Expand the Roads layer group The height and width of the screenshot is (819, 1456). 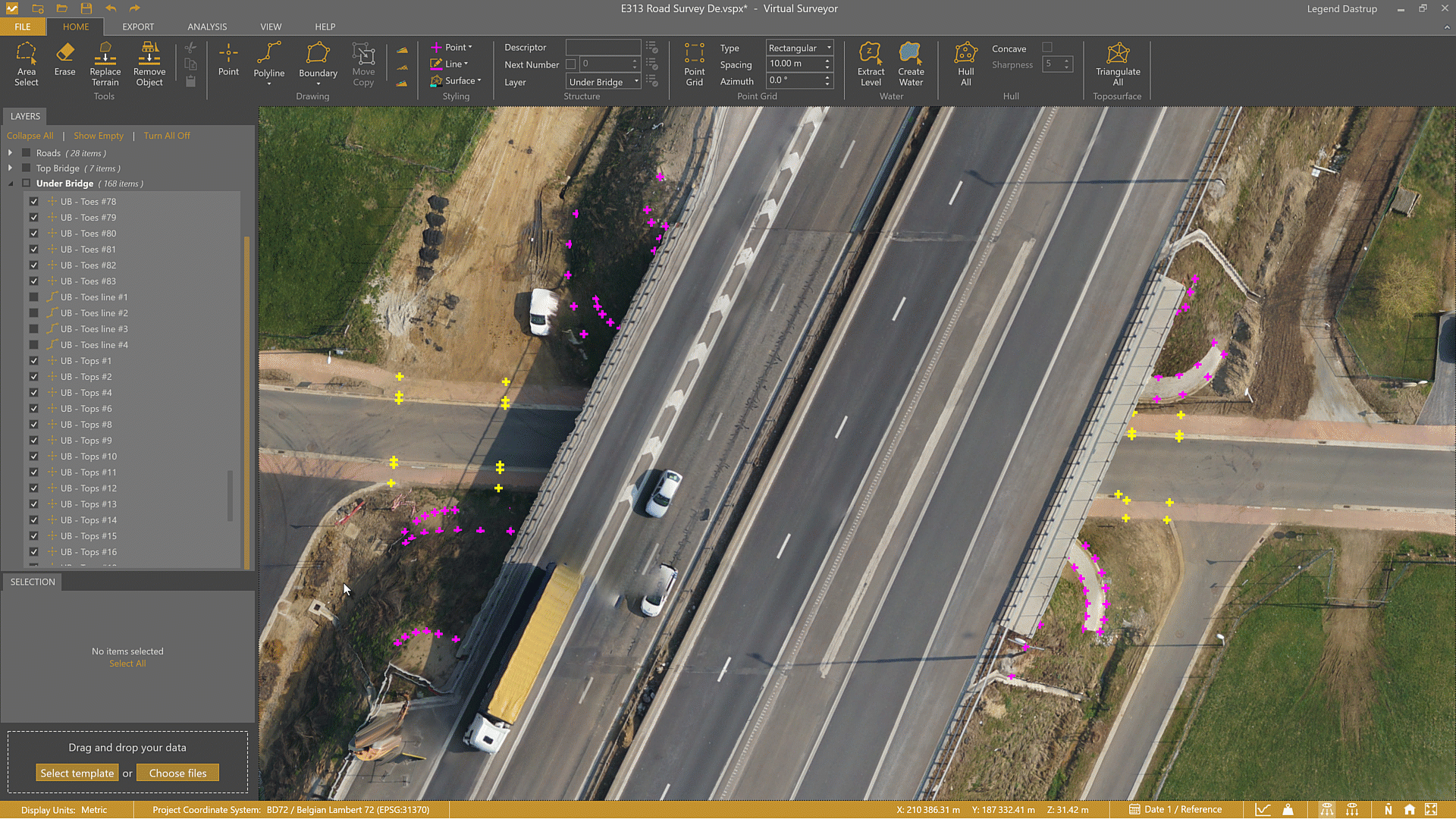click(x=10, y=152)
